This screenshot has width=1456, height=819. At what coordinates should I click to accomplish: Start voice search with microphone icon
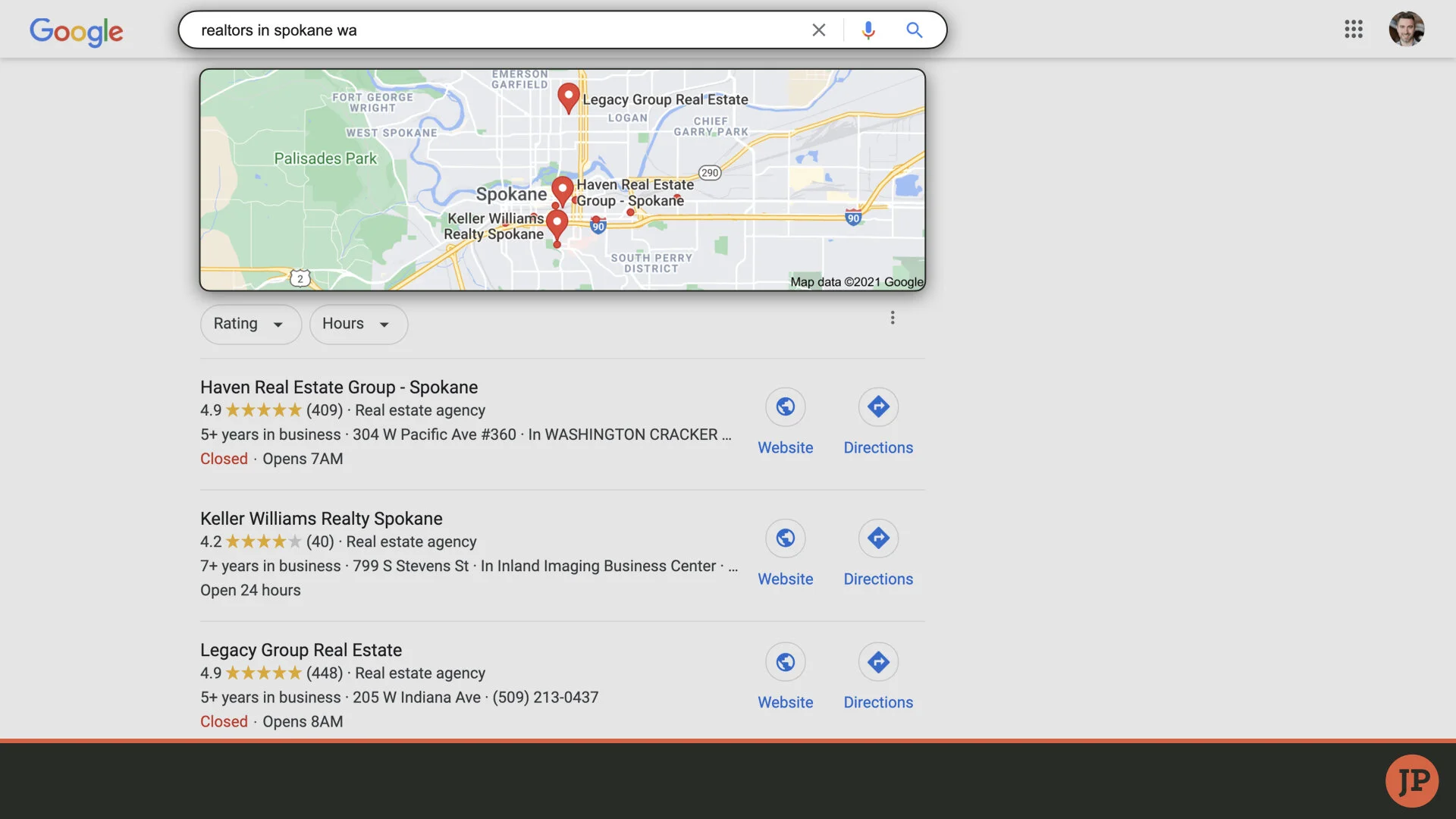pyautogui.click(x=868, y=30)
